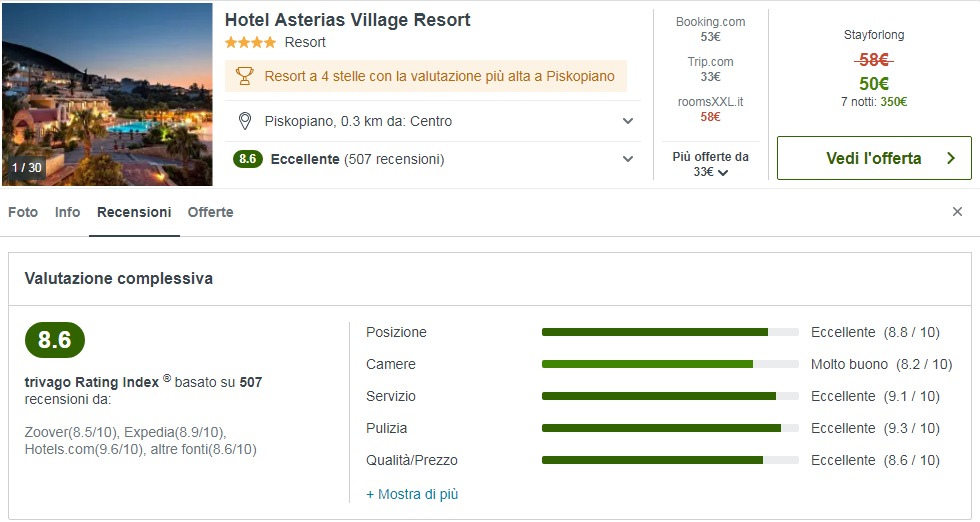Click the four-star rating icons

pos(250,43)
